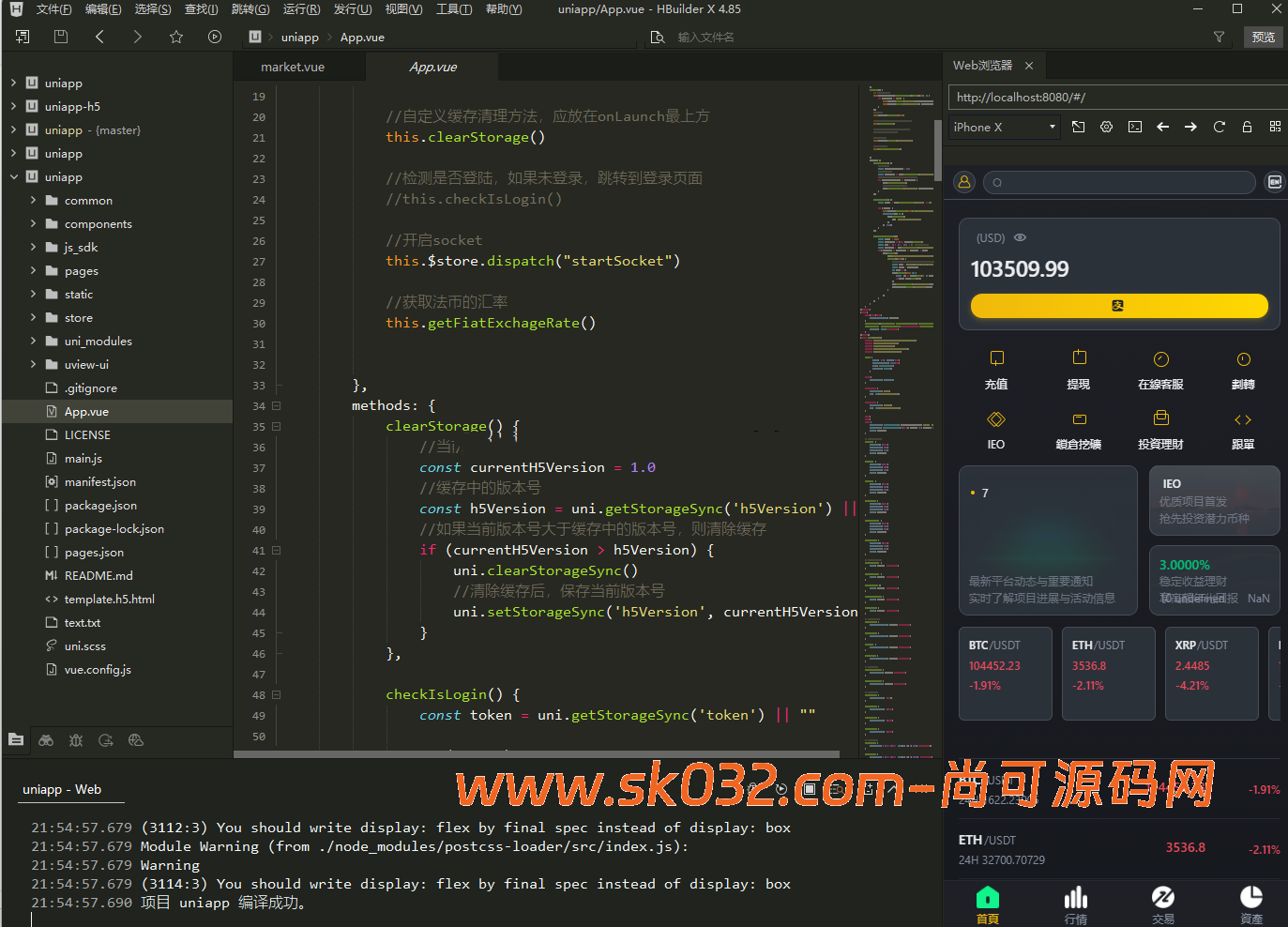Click the editor horizontal scrollbar

coord(537,753)
